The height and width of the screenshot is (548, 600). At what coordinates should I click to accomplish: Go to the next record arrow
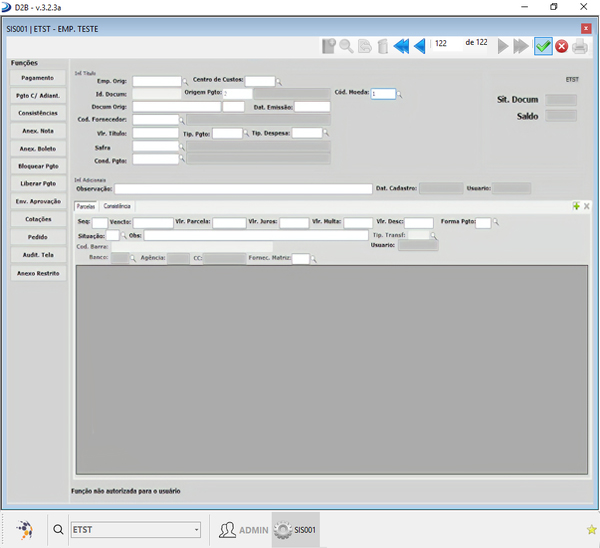pos(503,46)
